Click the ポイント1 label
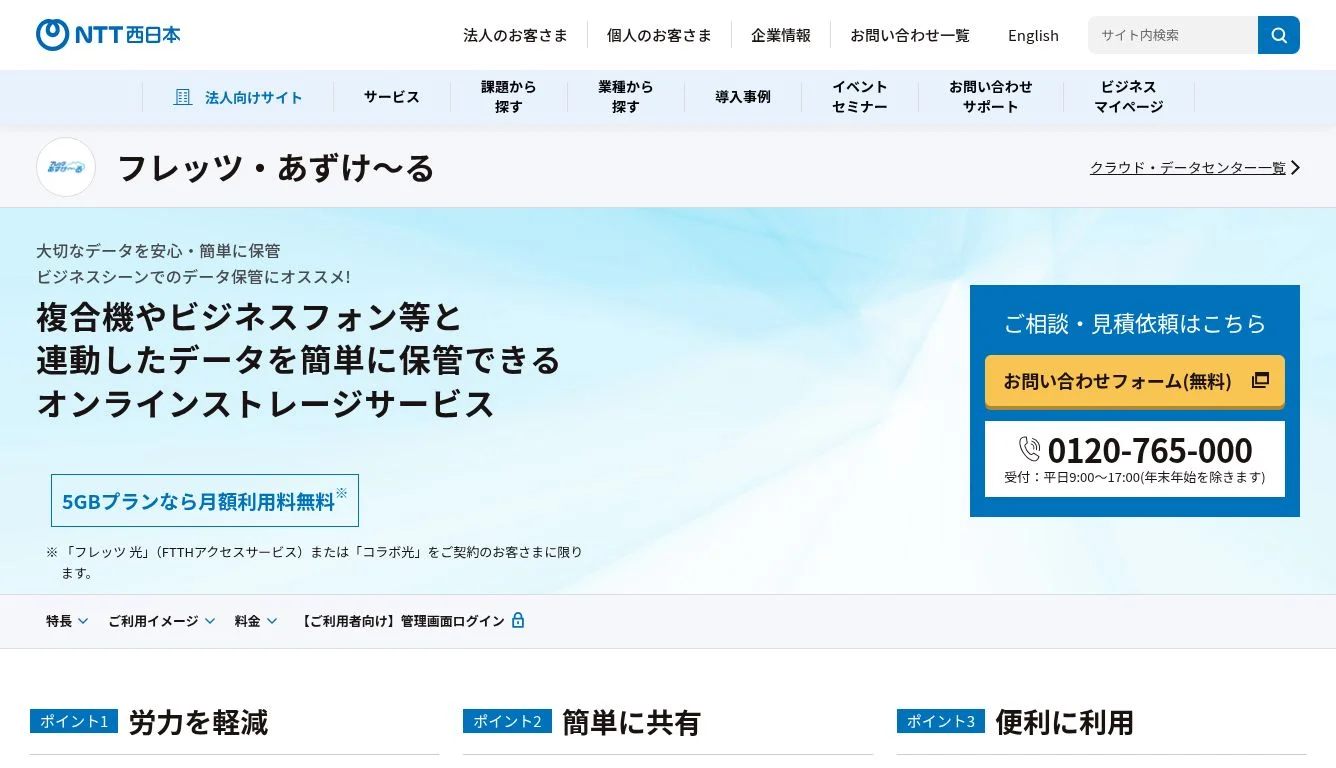 click(x=74, y=721)
